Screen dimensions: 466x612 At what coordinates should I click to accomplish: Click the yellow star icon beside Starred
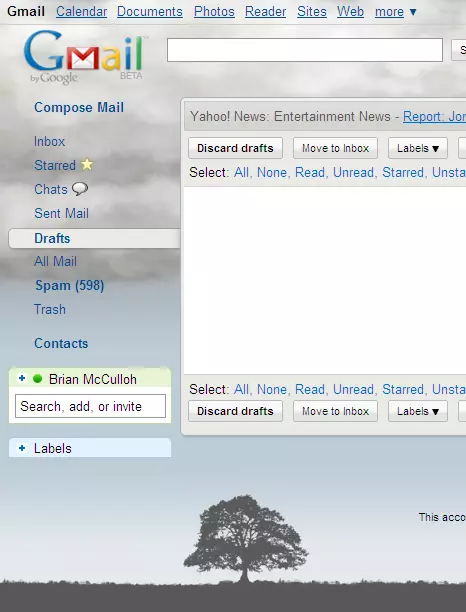click(x=87, y=165)
